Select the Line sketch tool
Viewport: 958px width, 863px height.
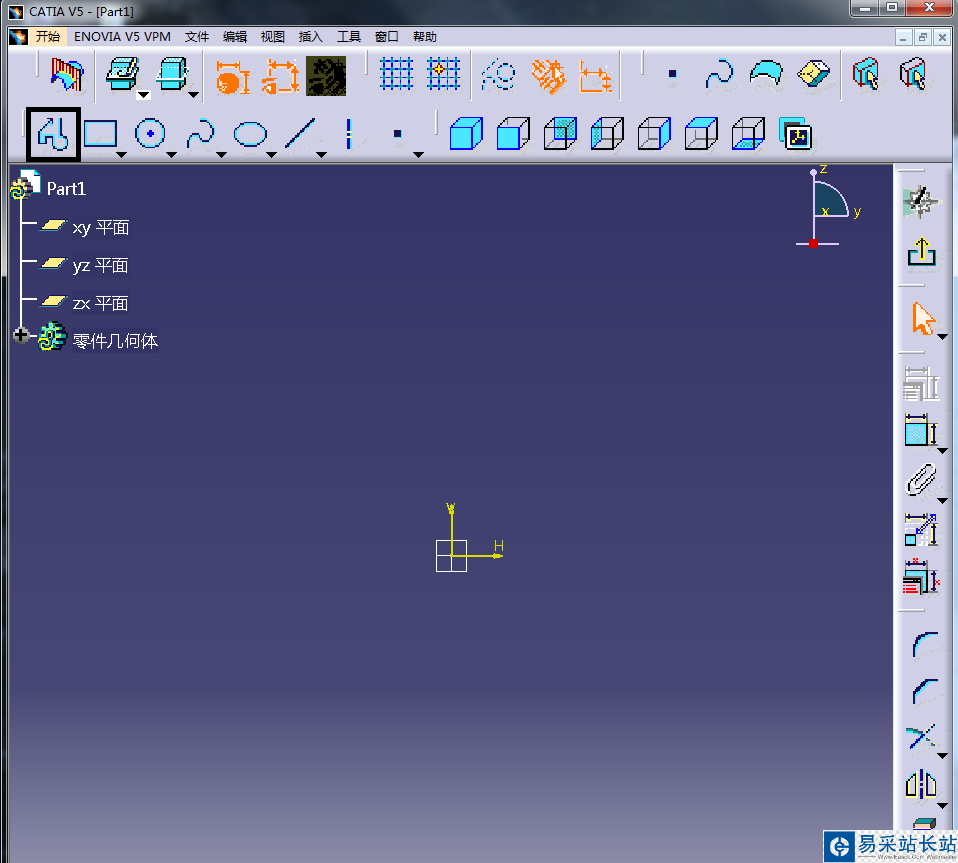[x=300, y=133]
